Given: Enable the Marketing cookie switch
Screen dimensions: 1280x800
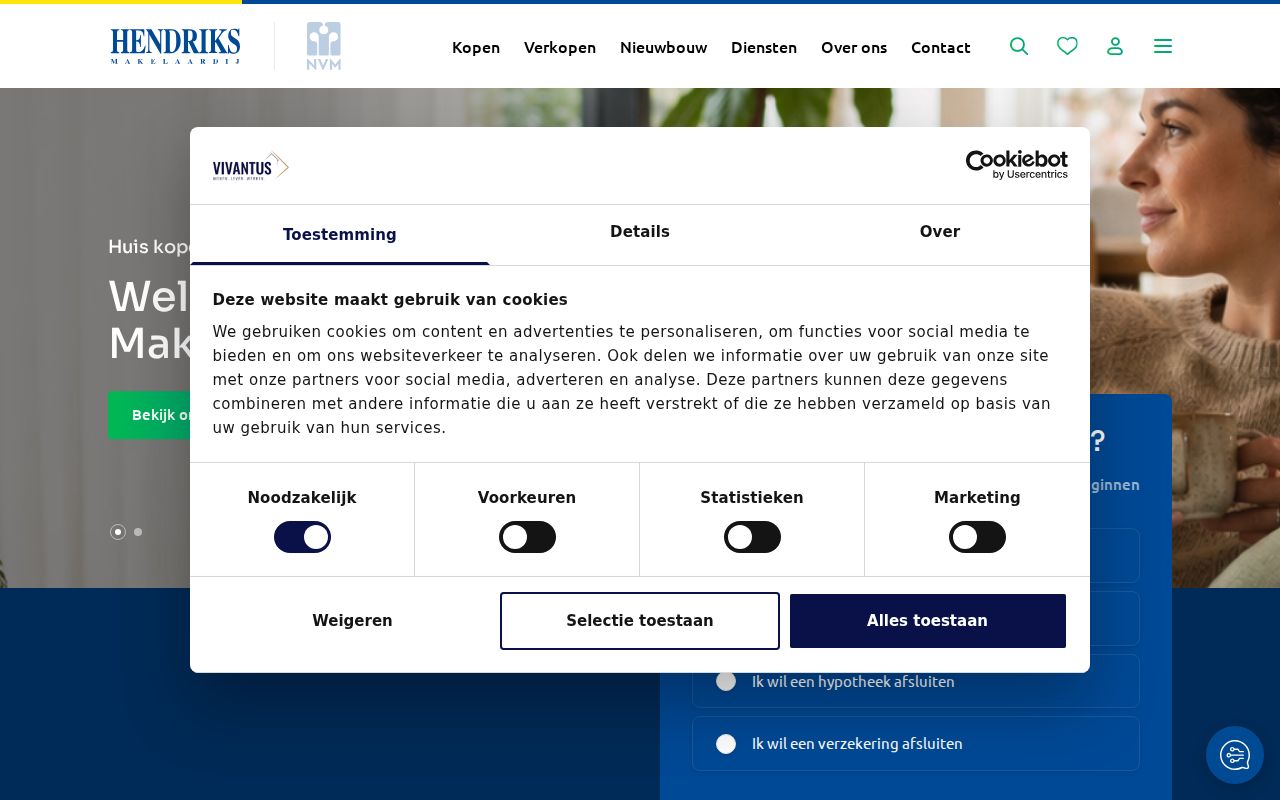Looking at the screenshot, I should [x=977, y=537].
